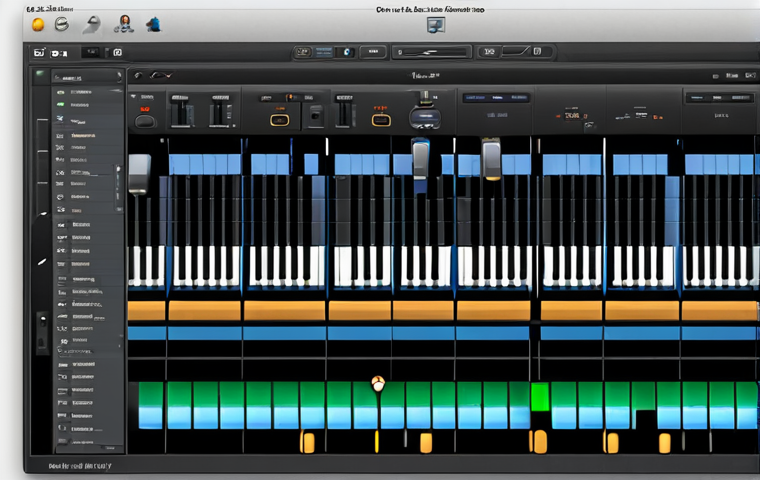Screen dimensions: 760x480
Task: Click the first vertical fader in the channel strip
Action: click(181, 112)
